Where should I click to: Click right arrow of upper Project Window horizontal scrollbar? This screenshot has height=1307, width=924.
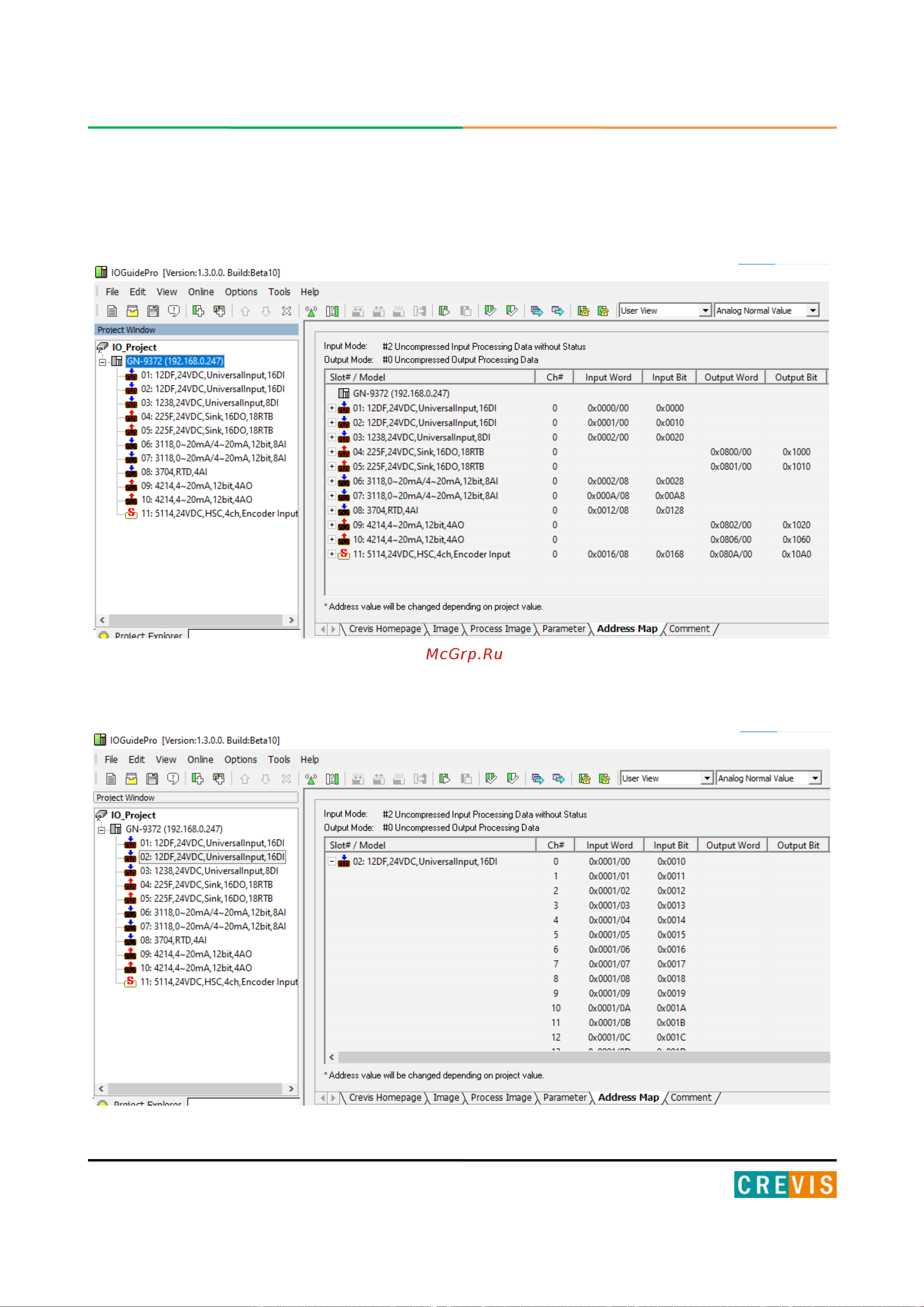pyautogui.click(x=291, y=620)
